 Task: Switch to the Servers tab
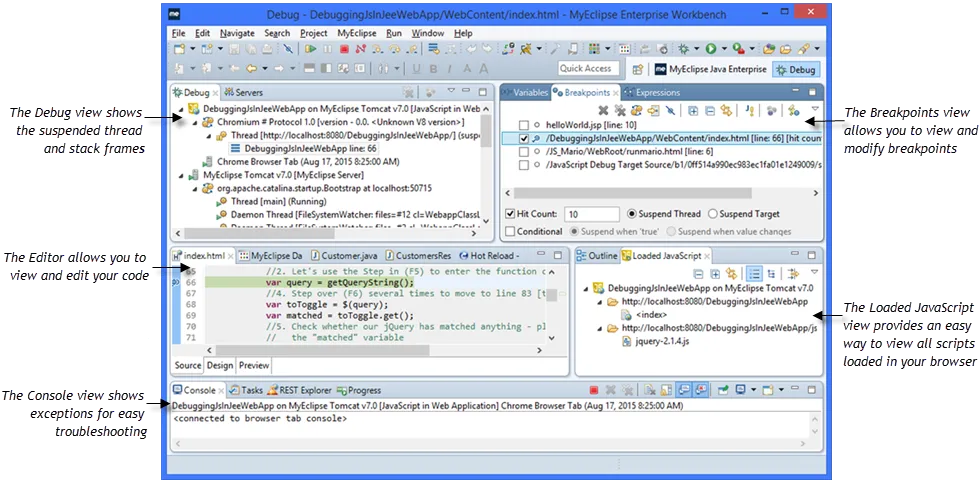pyautogui.click(x=244, y=92)
